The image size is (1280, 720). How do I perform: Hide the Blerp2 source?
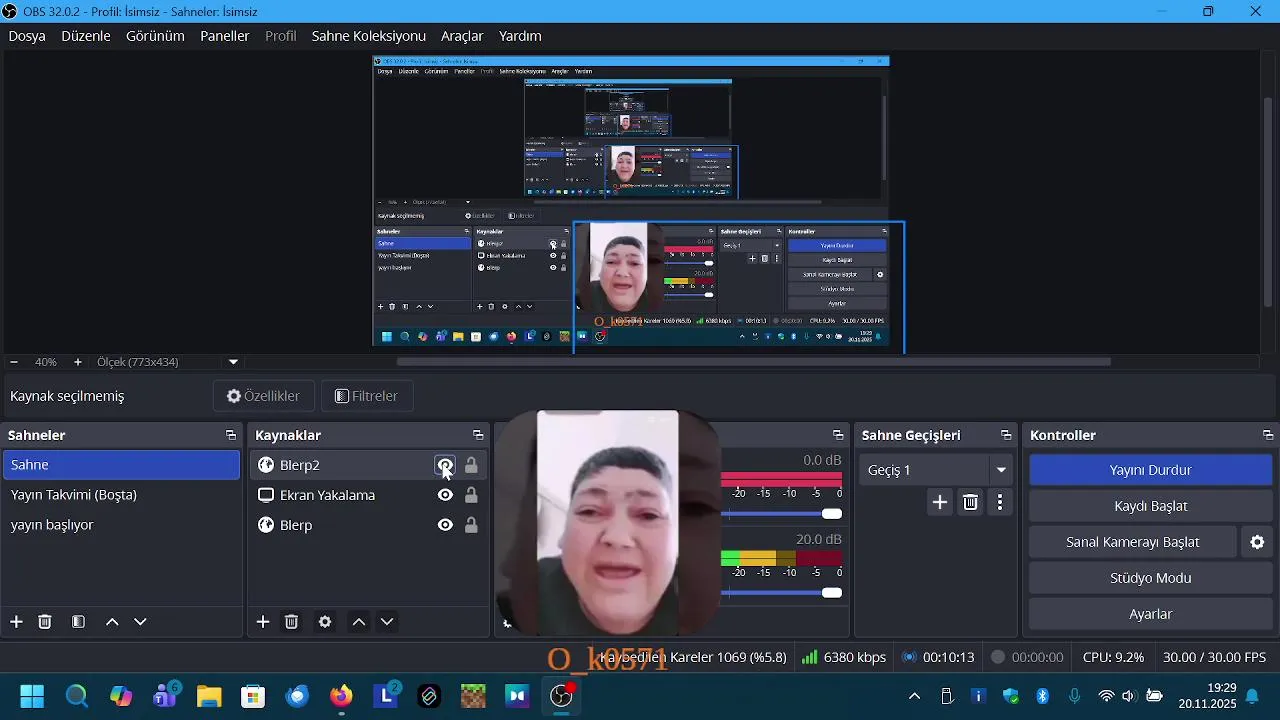(445, 465)
